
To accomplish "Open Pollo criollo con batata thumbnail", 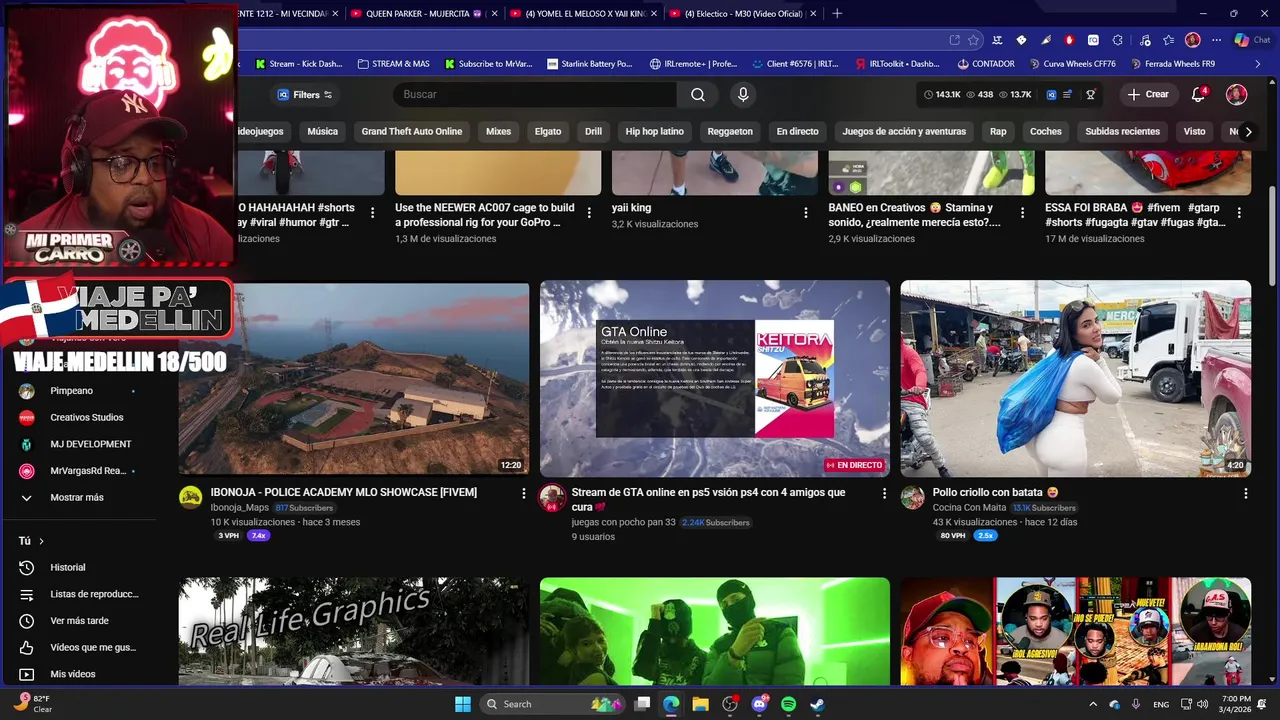I will (x=1076, y=378).
